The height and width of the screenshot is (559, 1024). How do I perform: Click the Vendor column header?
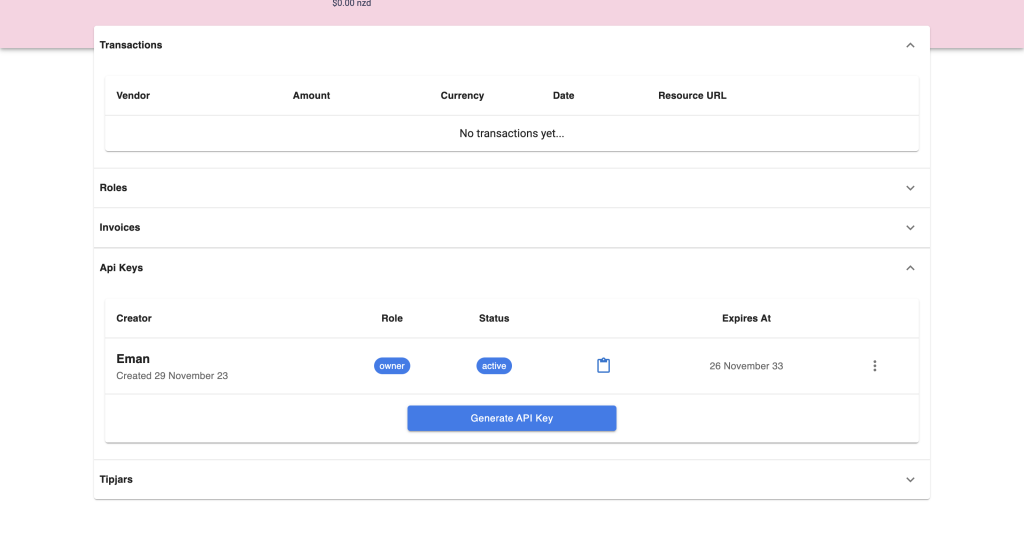point(133,96)
